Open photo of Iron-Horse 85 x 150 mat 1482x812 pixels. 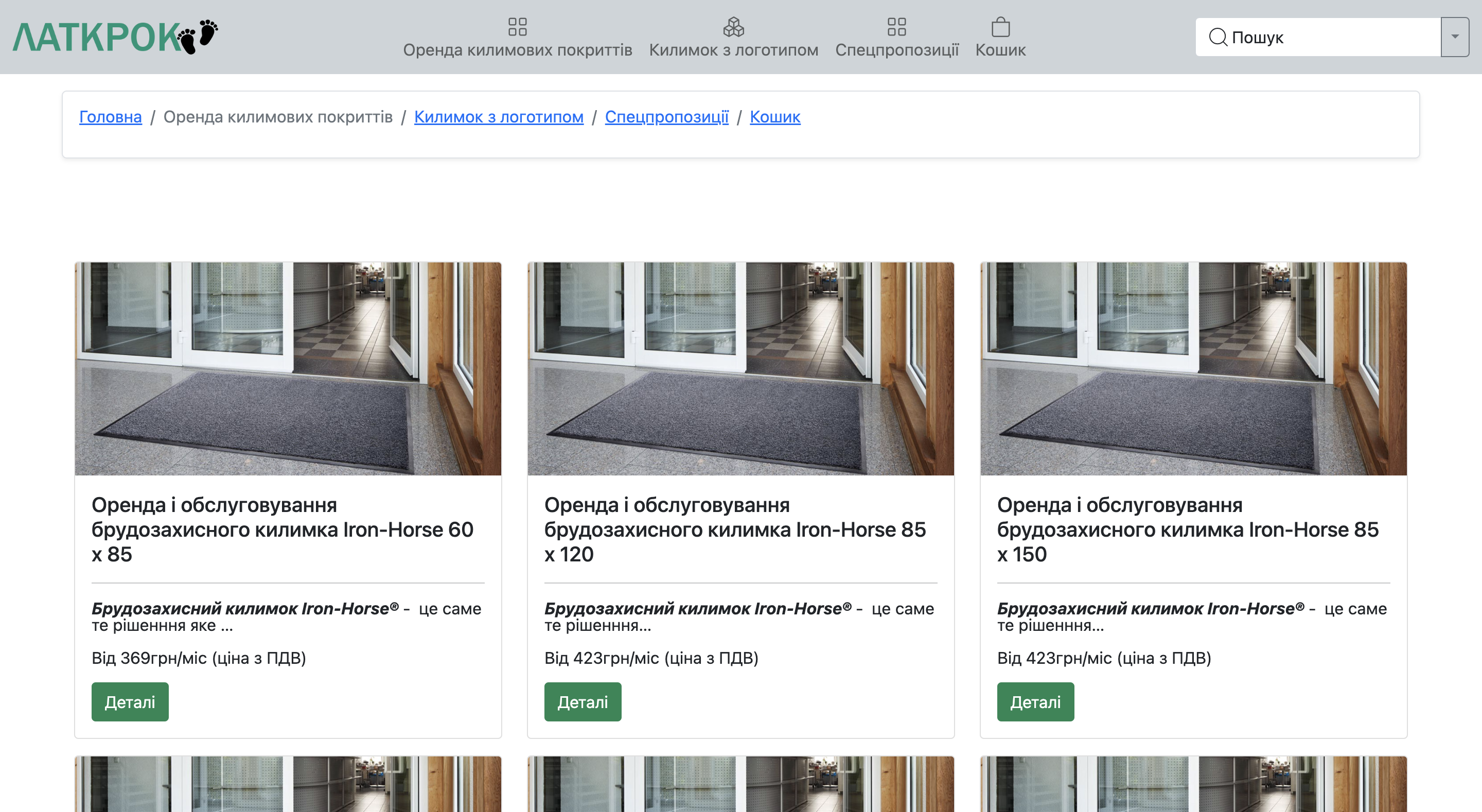pyautogui.click(x=1193, y=368)
